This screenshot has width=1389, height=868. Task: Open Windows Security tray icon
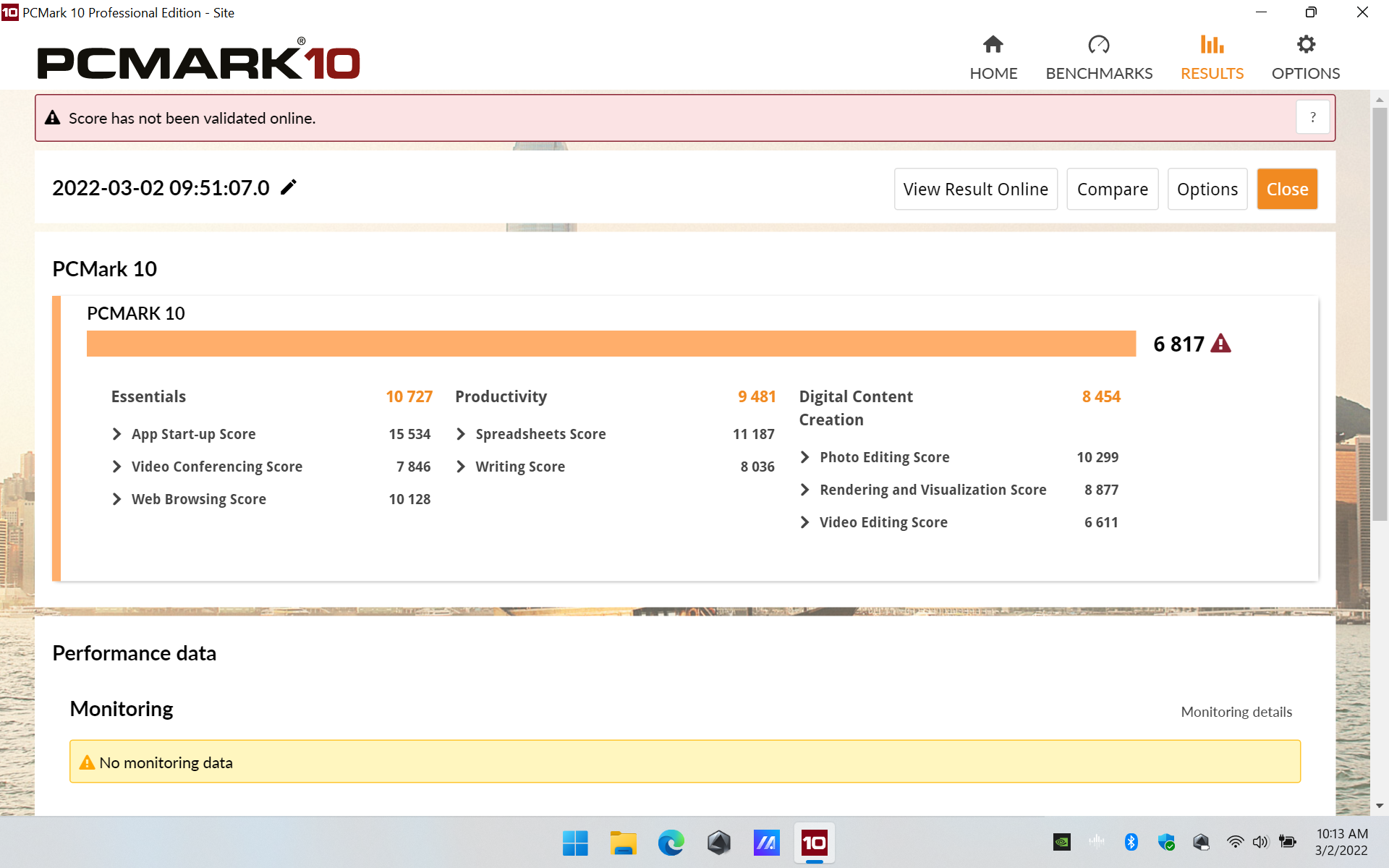[x=1166, y=841]
